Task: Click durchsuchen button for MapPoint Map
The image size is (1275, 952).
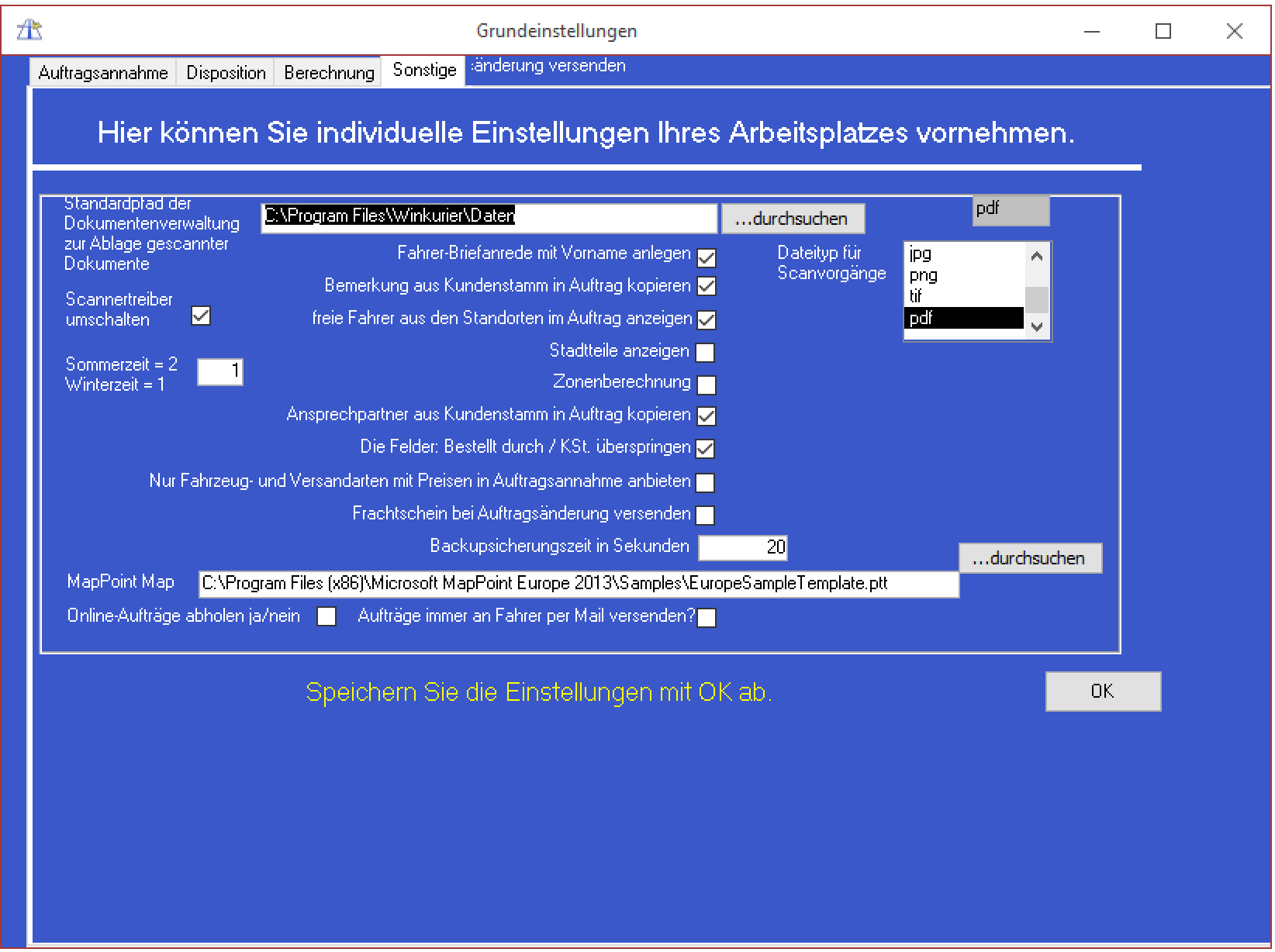Action: [x=1029, y=558]
